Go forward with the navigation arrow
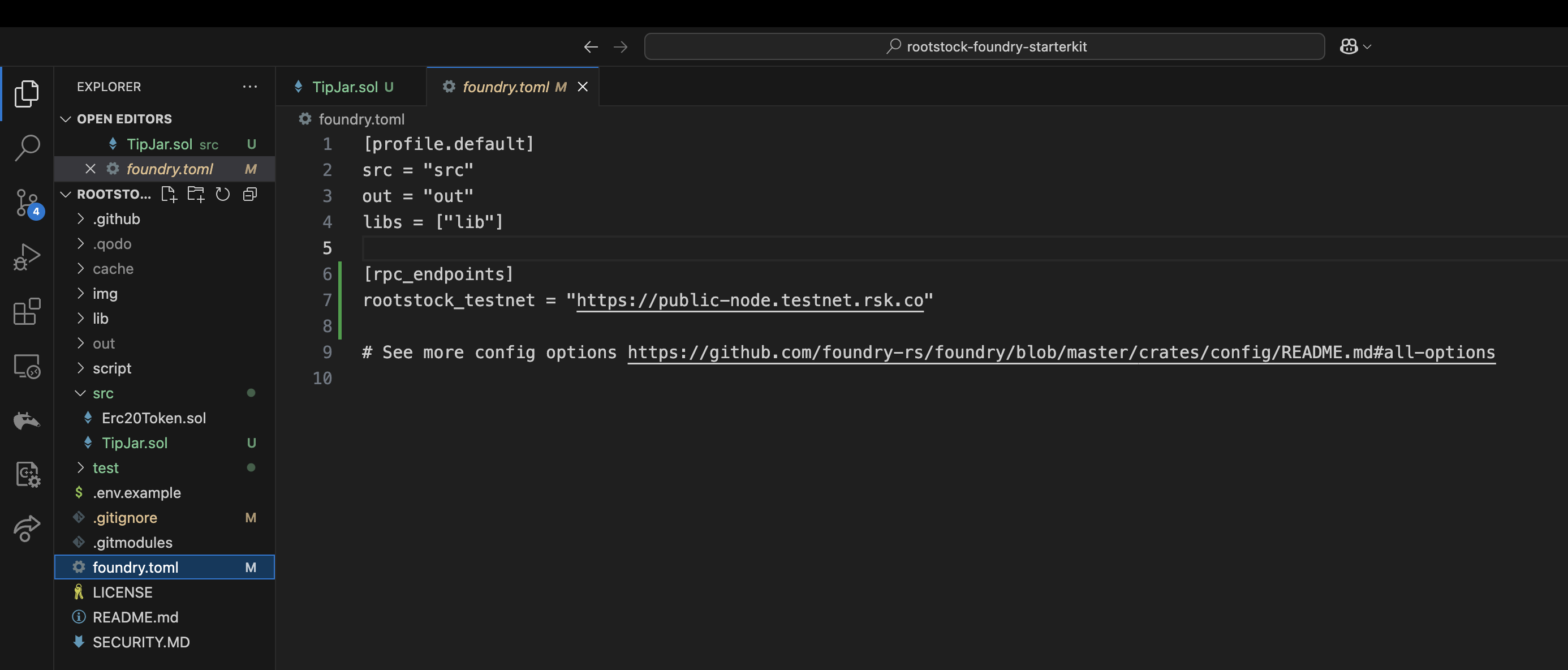The height and width of the screenshot is (670, 1568). pos(621,47)
